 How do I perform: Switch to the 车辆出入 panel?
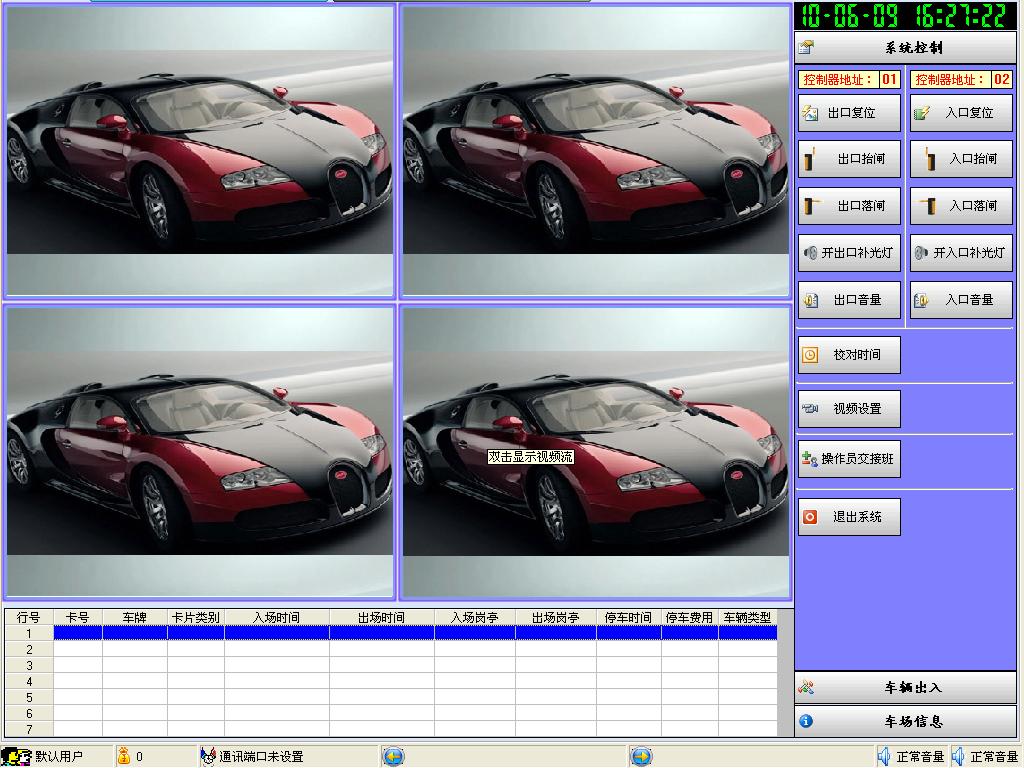pos(905,688)
